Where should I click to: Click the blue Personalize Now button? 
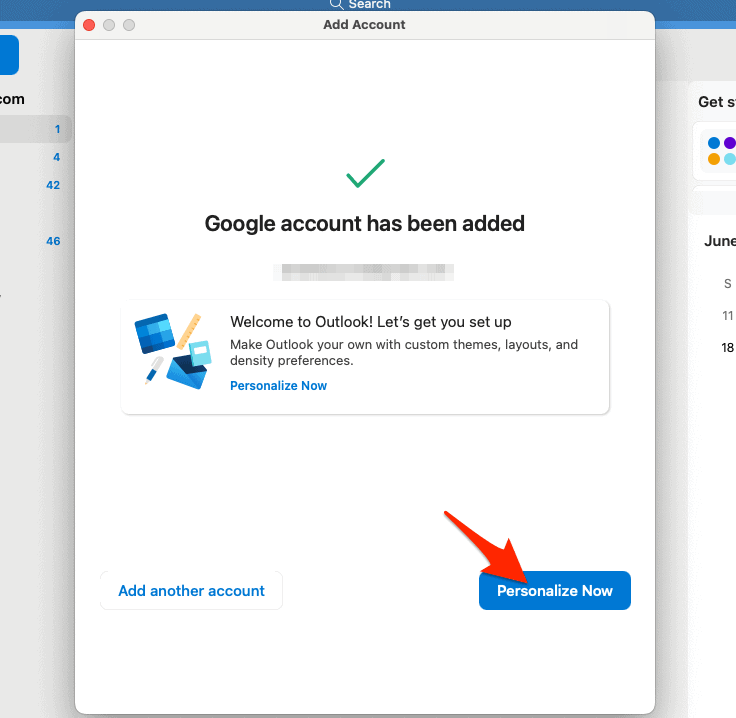point(554,591)
